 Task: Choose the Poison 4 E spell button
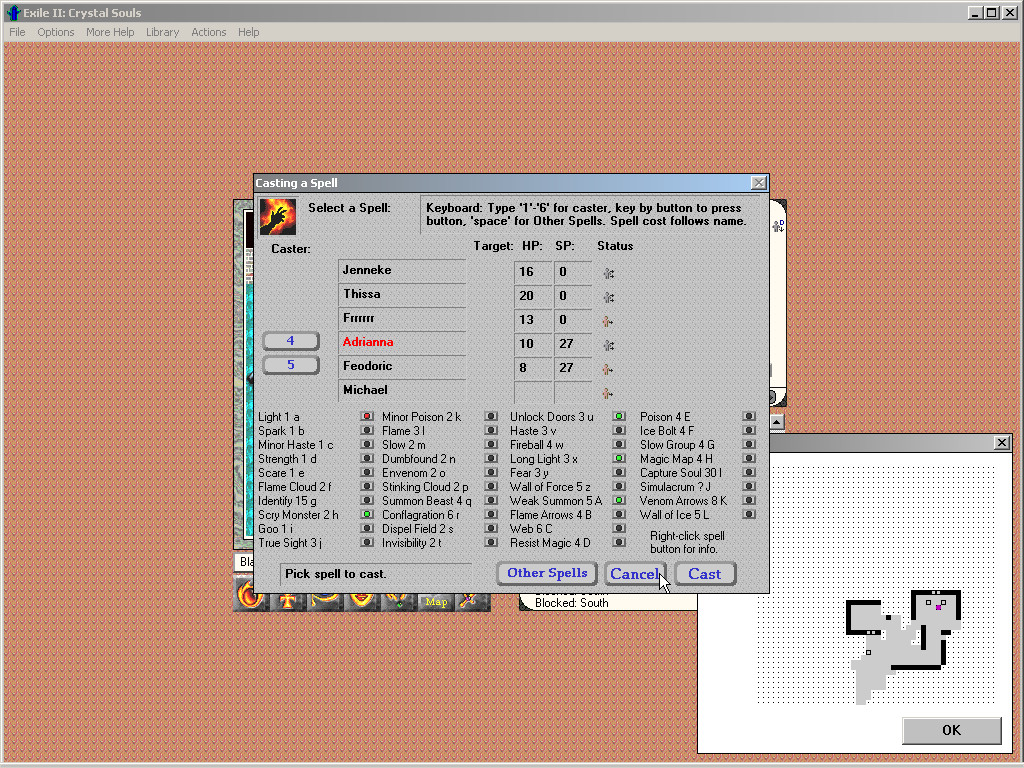tap(749, 417)
